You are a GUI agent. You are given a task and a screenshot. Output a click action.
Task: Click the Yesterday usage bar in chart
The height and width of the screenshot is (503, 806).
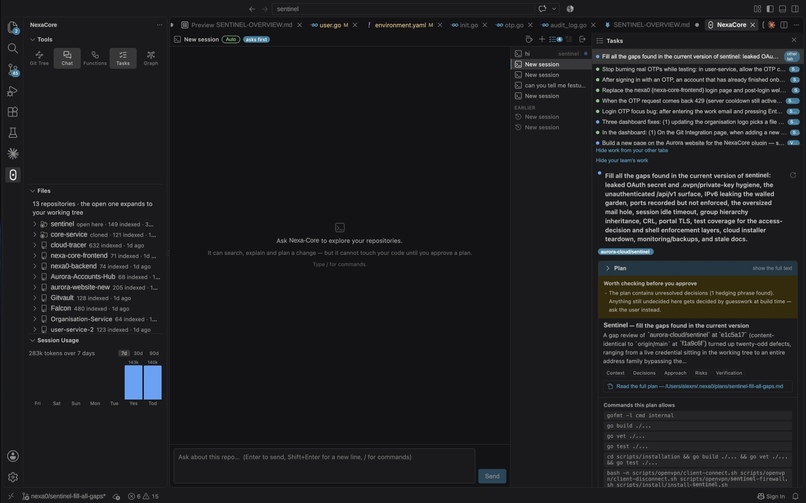[x=133, y=382]
